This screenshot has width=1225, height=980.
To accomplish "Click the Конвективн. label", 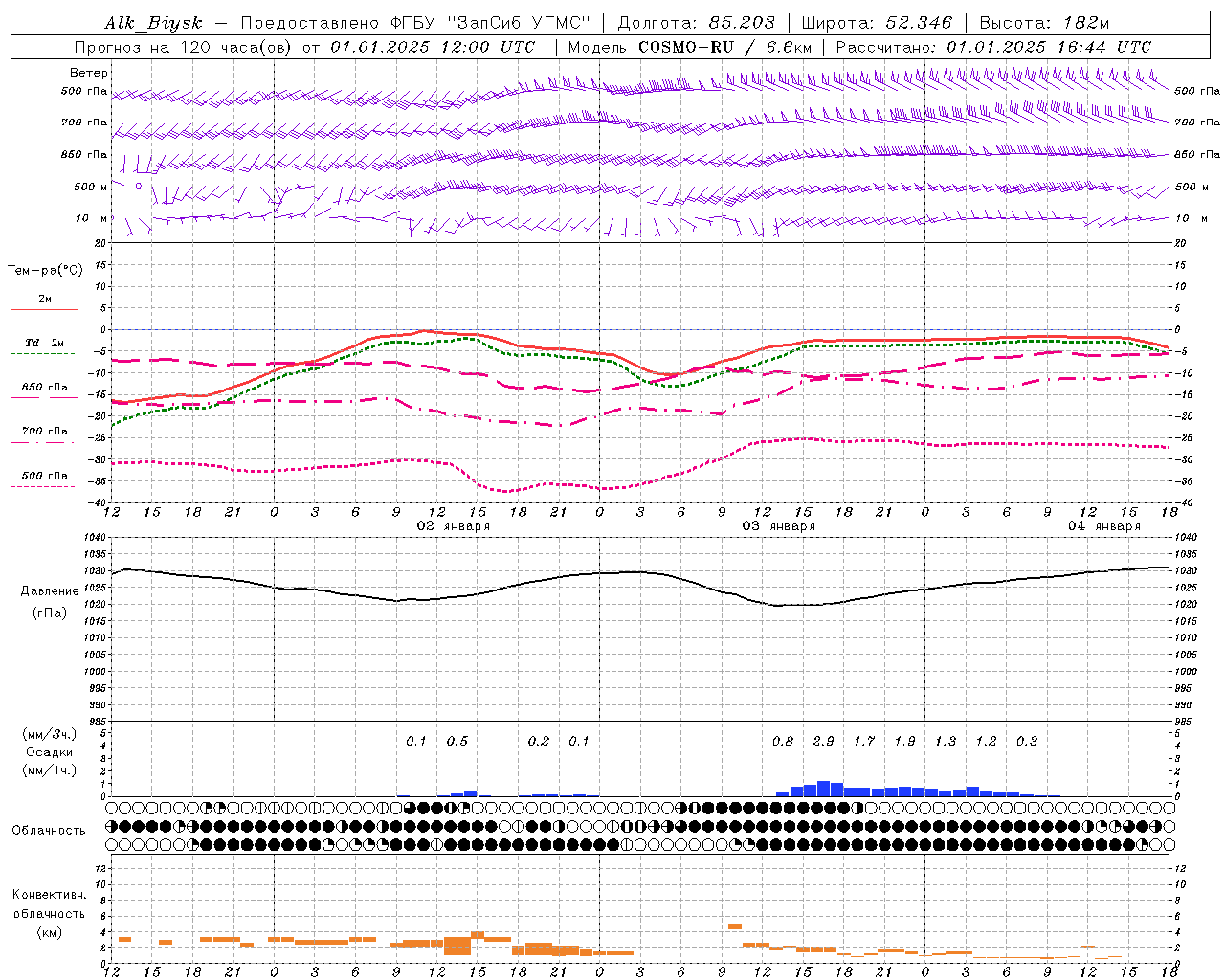I will pyautogui.click(x=49, y=895).
